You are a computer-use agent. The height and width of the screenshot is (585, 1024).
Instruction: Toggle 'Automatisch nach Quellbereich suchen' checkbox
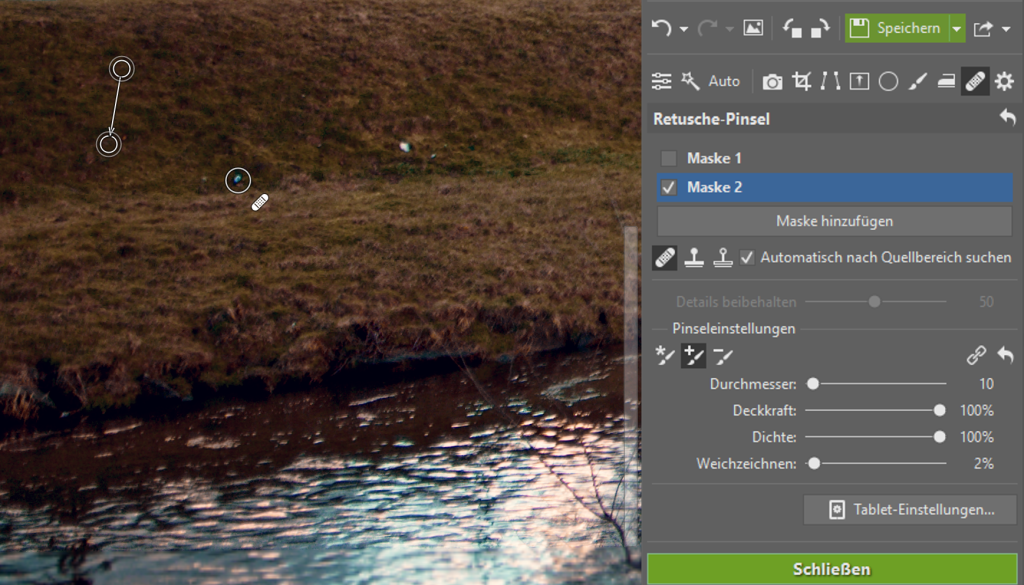[747, 258]
